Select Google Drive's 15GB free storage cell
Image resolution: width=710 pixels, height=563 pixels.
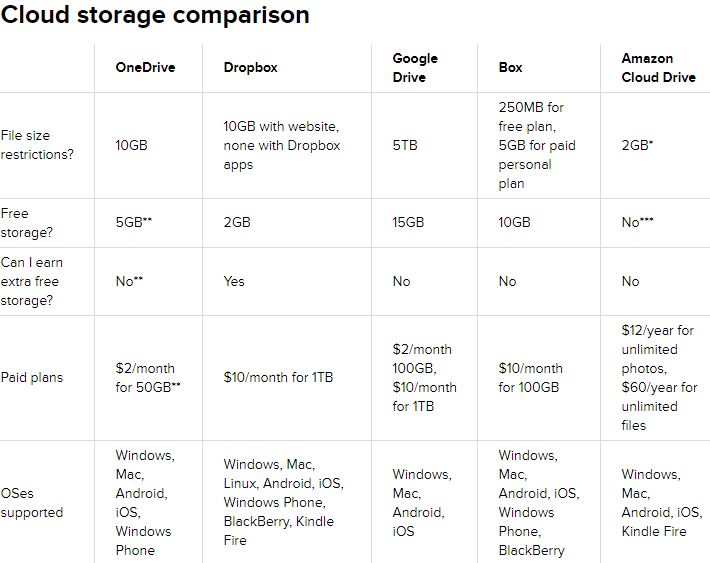pyautogui.click(x=408, y=222)
